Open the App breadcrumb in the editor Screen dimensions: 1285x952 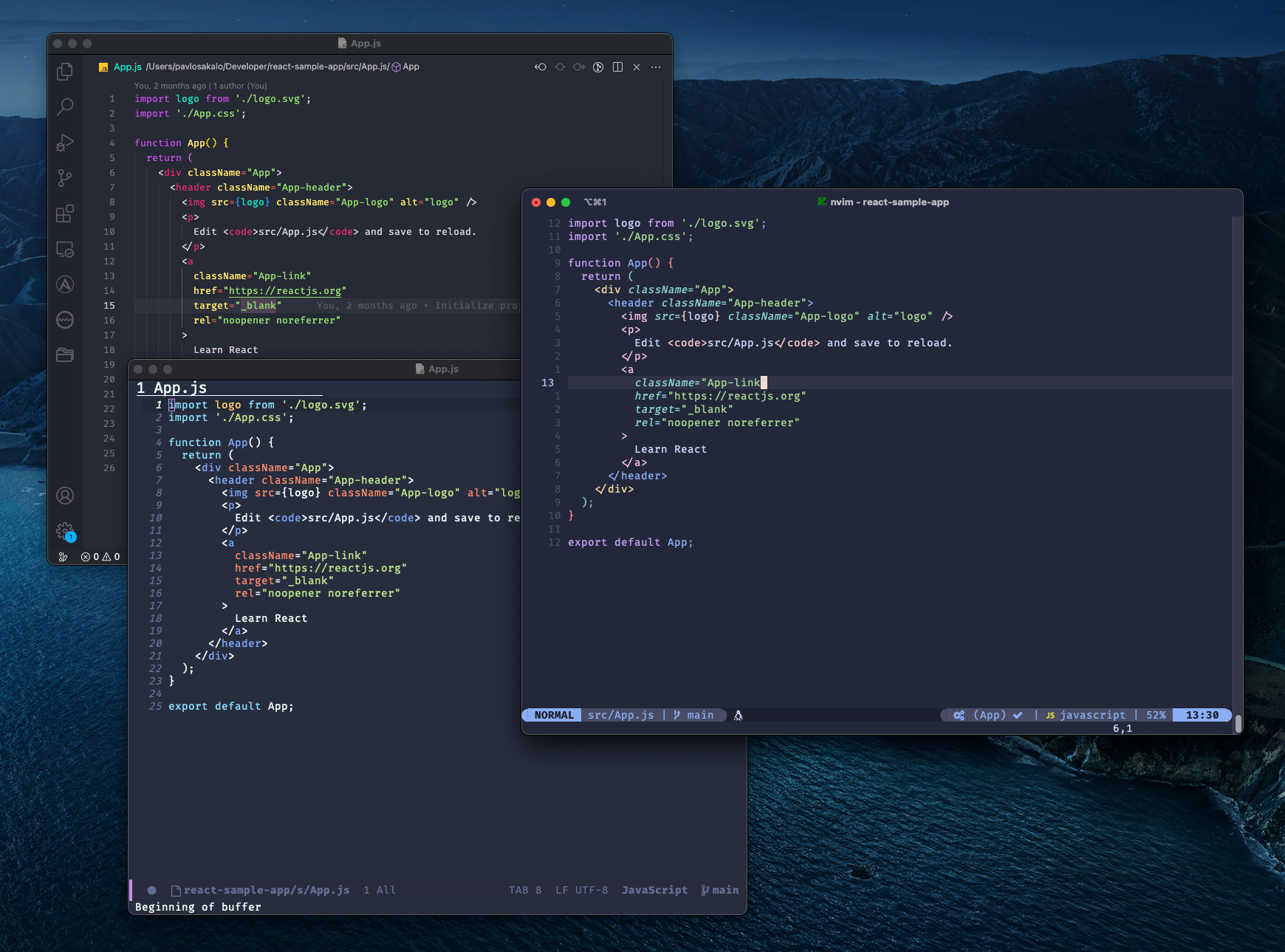[411, 66]
